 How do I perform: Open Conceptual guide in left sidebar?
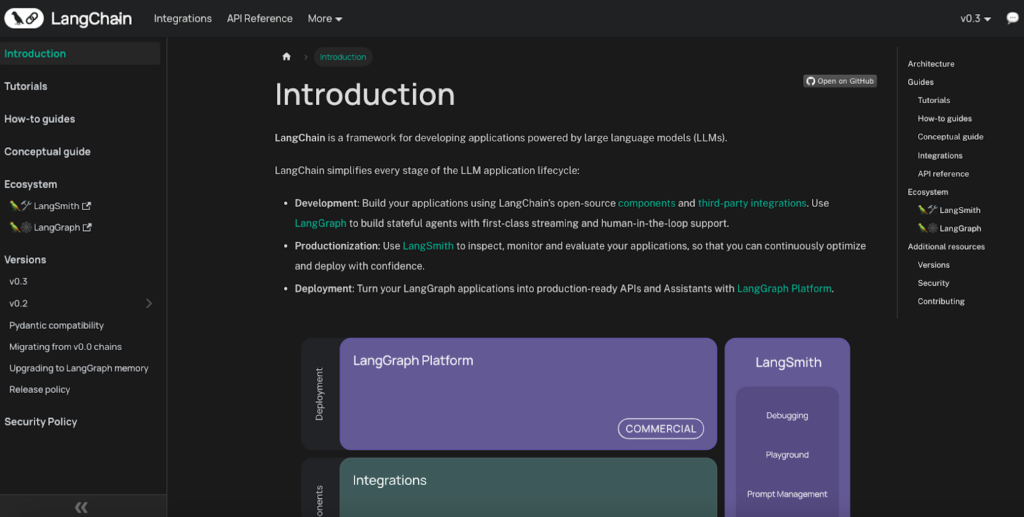[47, 151]
